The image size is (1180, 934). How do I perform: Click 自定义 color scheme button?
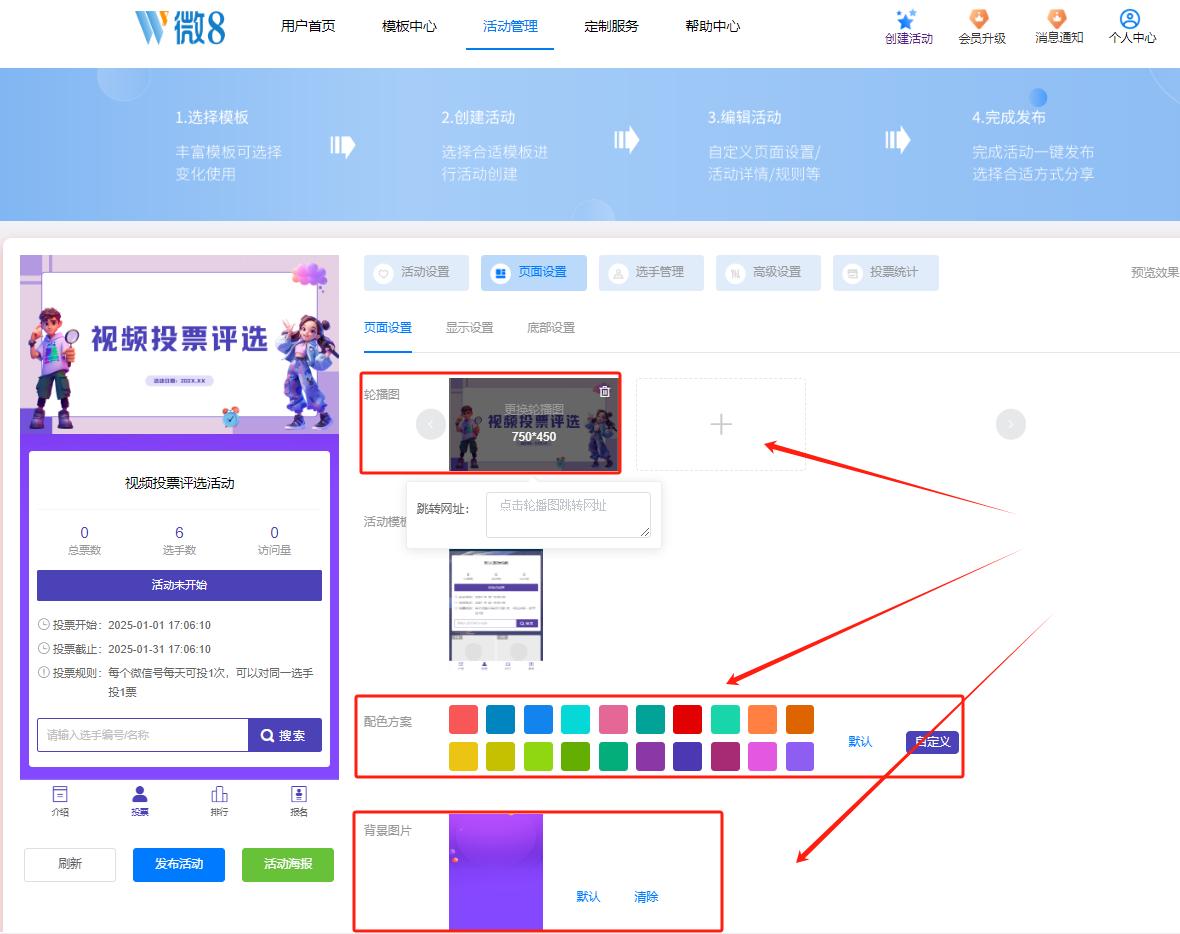pyautogui.click(x=932, y=741)
